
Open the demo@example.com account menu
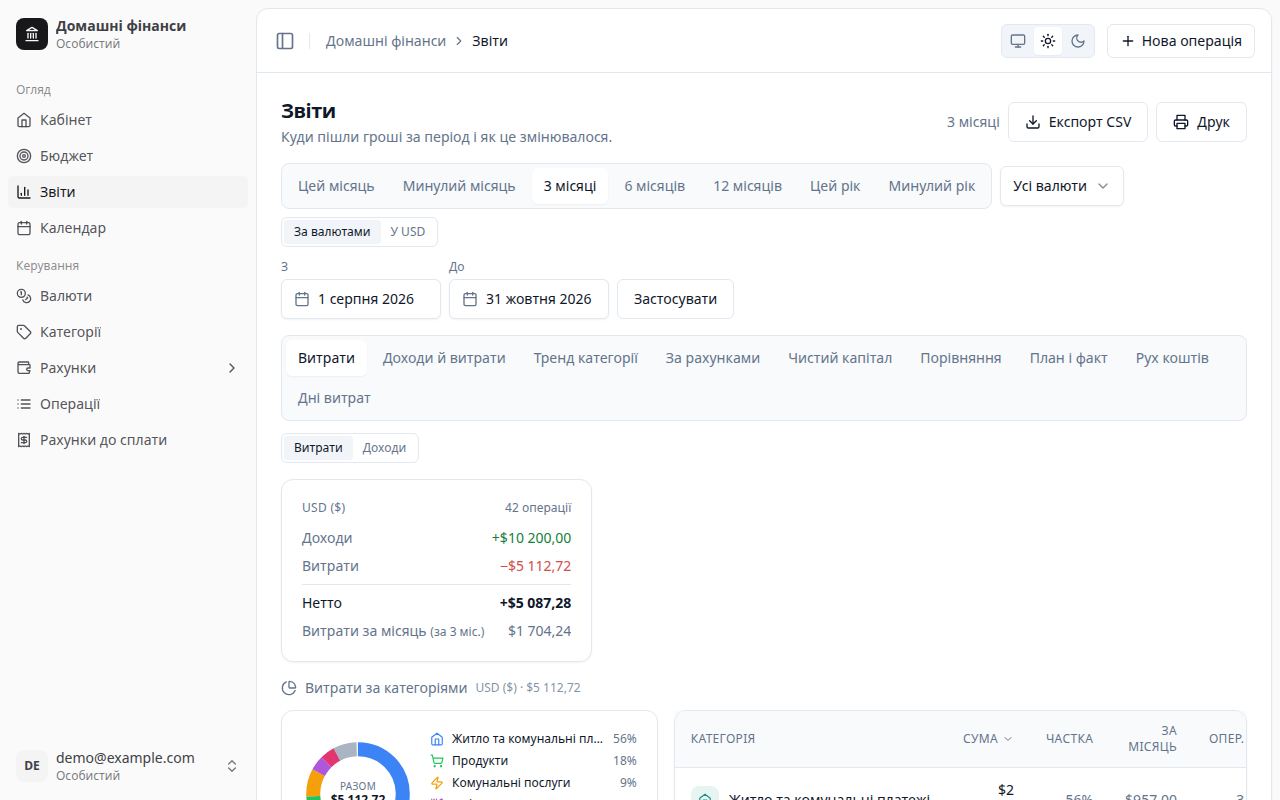(x=128, y=766)
